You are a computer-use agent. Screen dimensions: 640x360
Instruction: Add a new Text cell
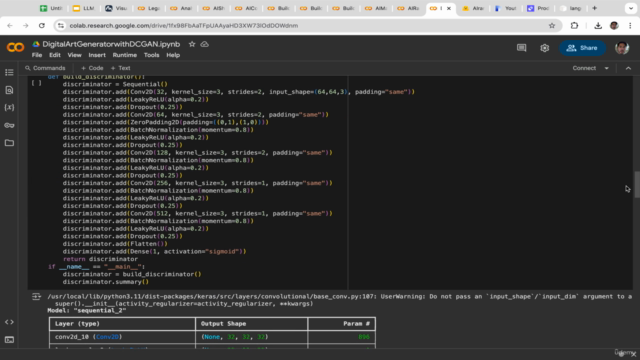120,68
